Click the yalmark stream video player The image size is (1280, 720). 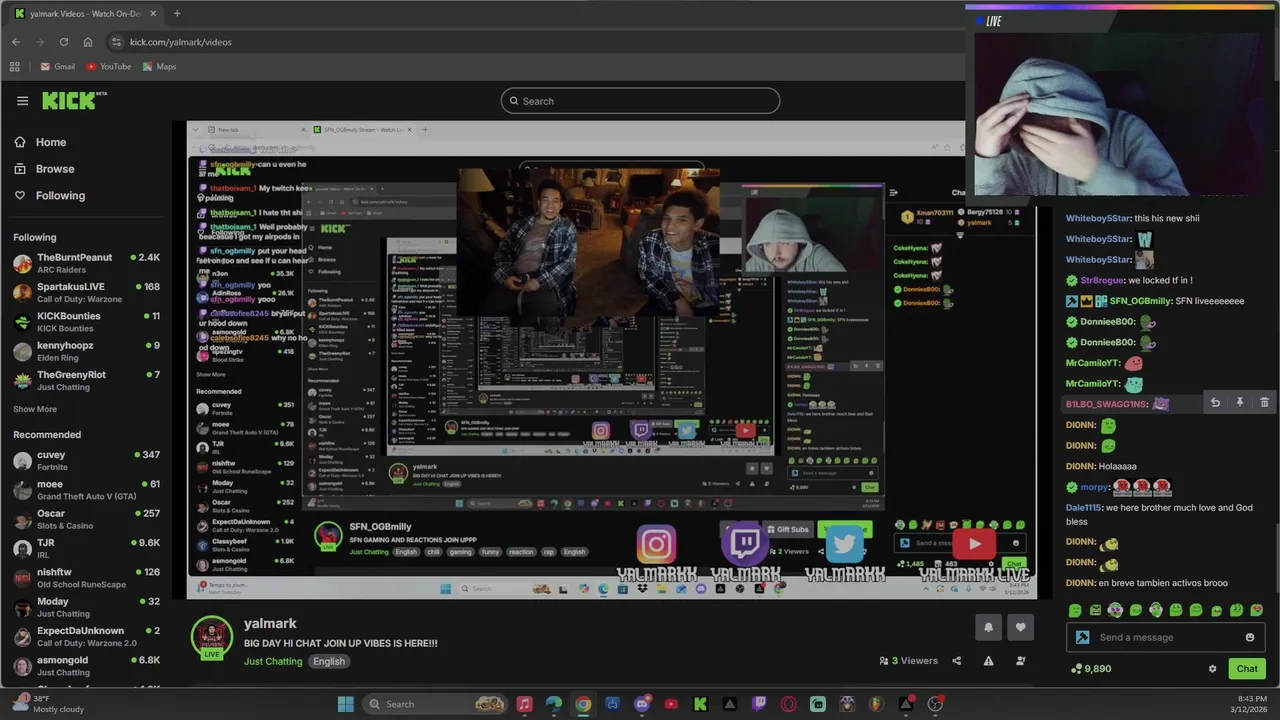point(612,360)
